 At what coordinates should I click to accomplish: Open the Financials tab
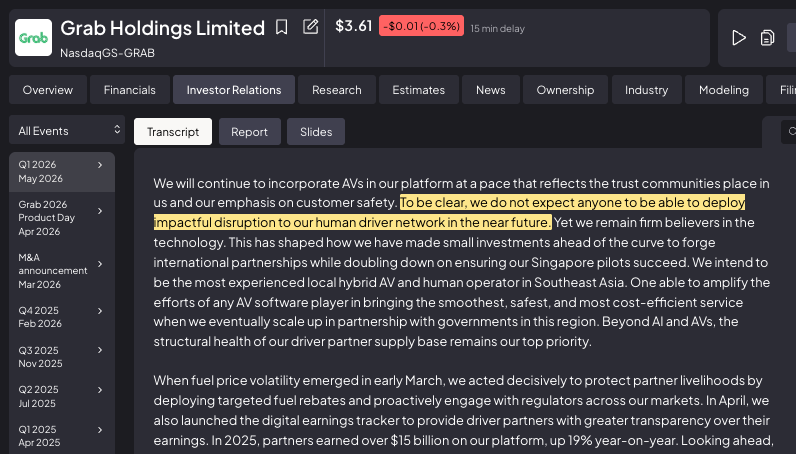click(x=129, y=90)
